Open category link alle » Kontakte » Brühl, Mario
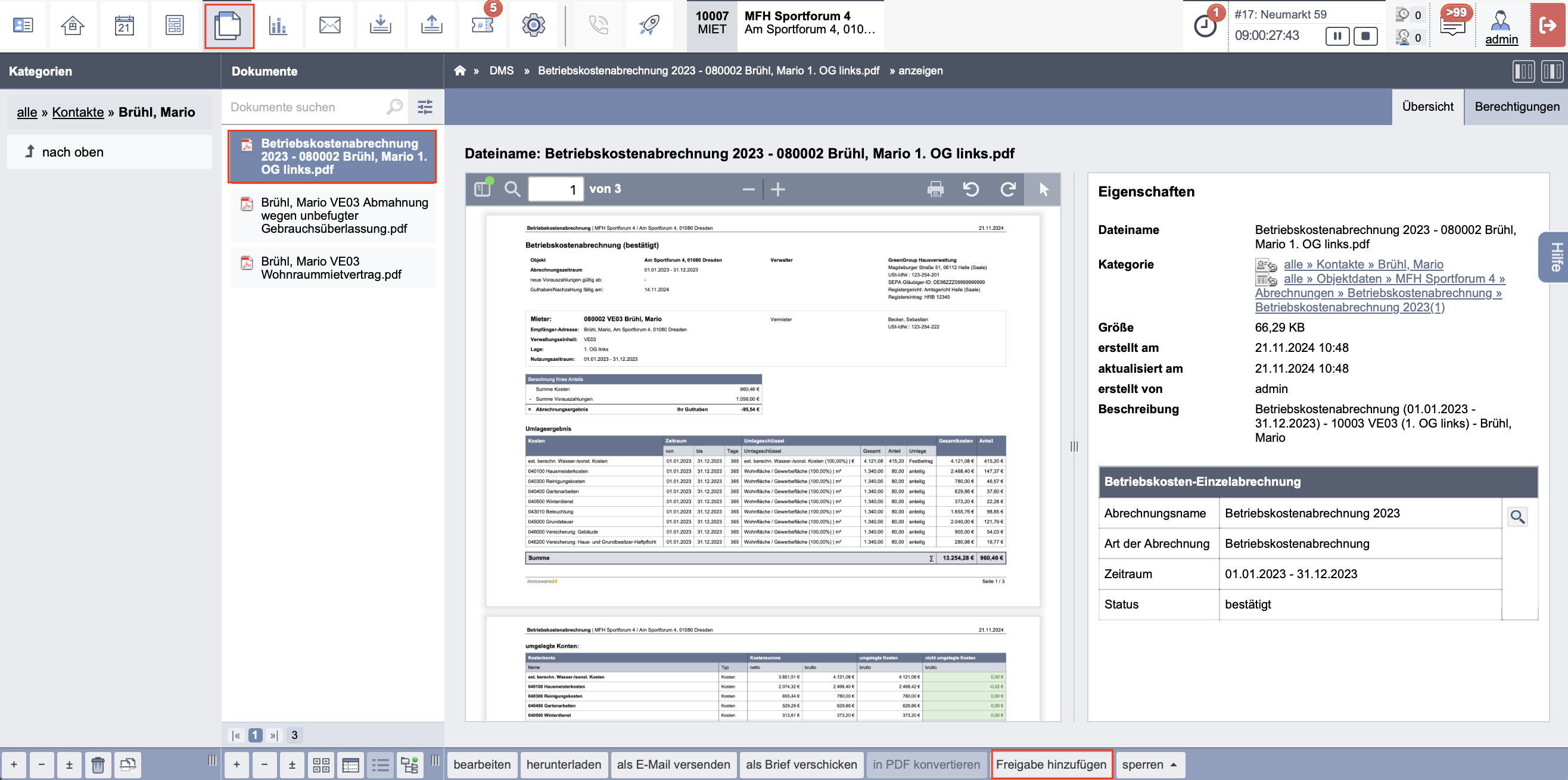The height and width of the screenshot is (780, 1568). [x=1364, y=264]
